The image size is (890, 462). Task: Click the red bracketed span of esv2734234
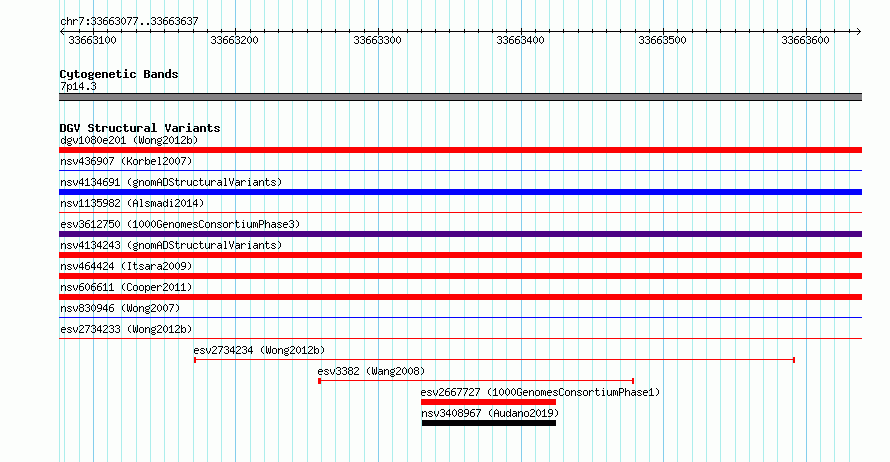[494, 360]
